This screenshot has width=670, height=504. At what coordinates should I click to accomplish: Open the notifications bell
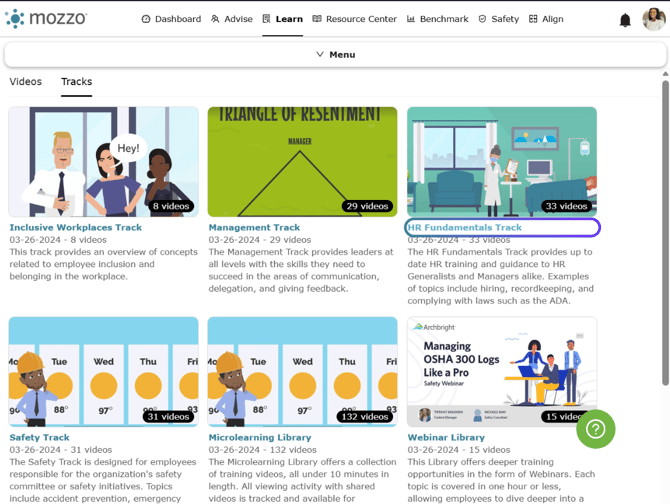tap(625, 20)
